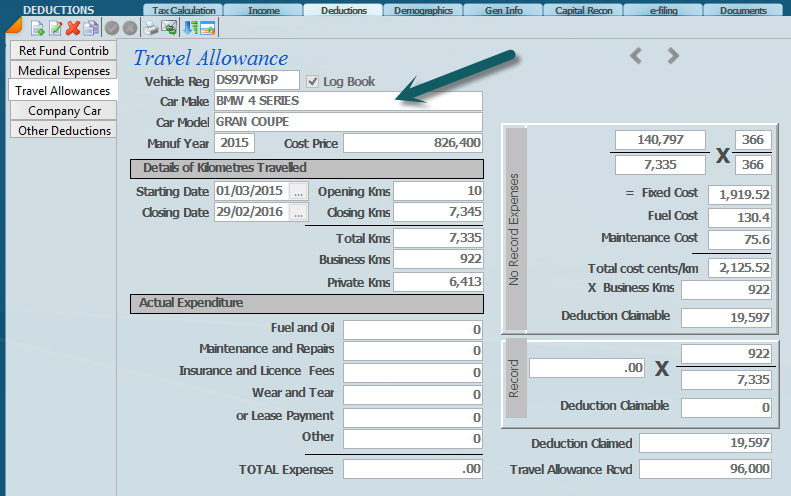Click the edit record pencil icon
The image size is (791, 496).
[x=56, y=28]
